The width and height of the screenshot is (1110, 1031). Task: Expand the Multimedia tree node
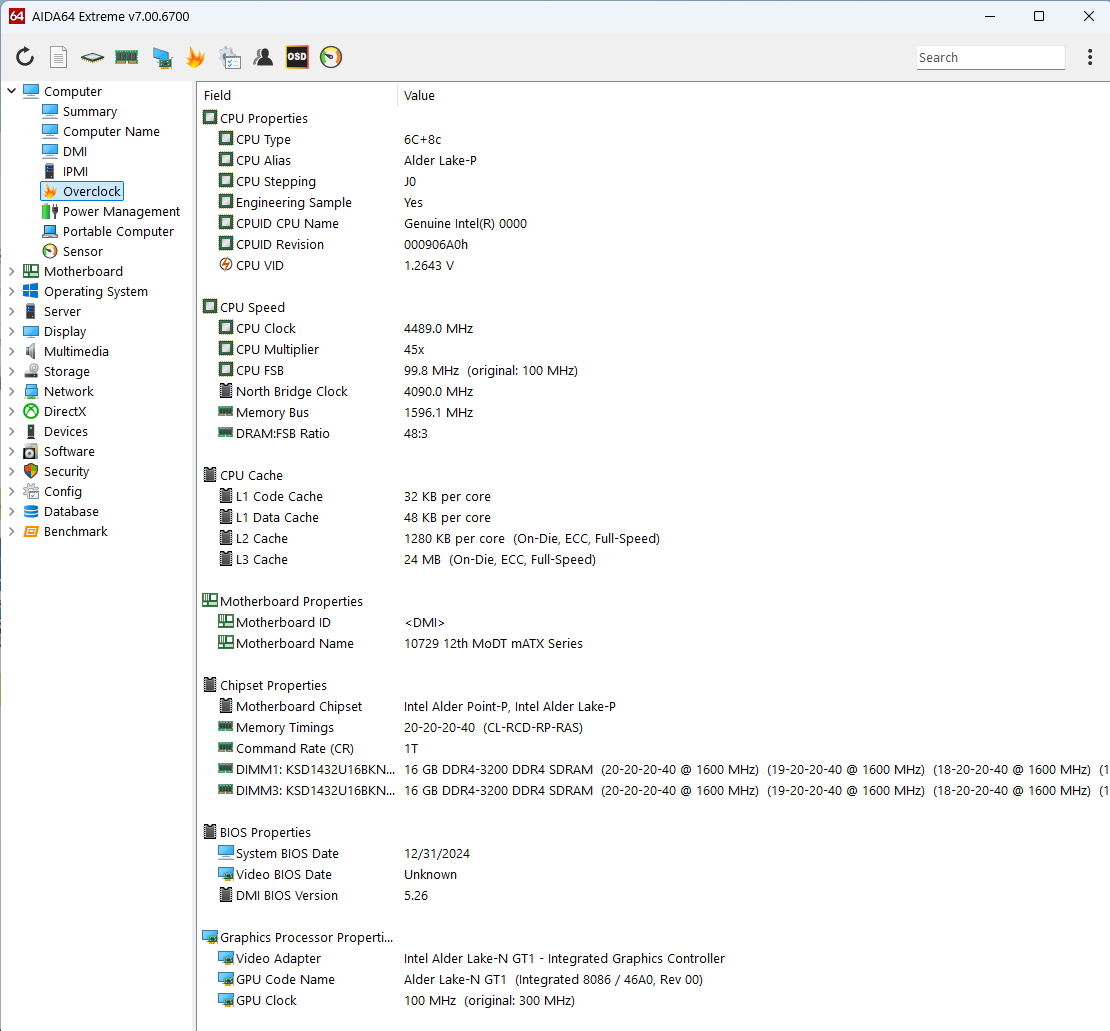tap(11, 351)
